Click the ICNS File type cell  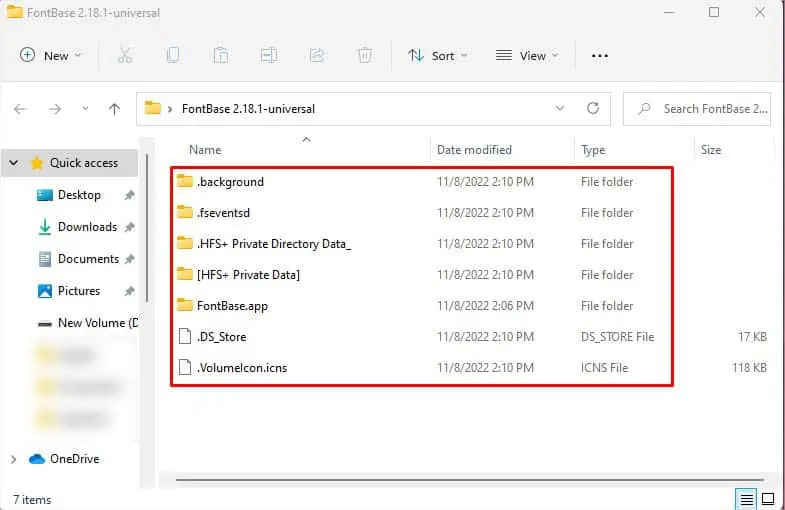[x=604, y=368]
